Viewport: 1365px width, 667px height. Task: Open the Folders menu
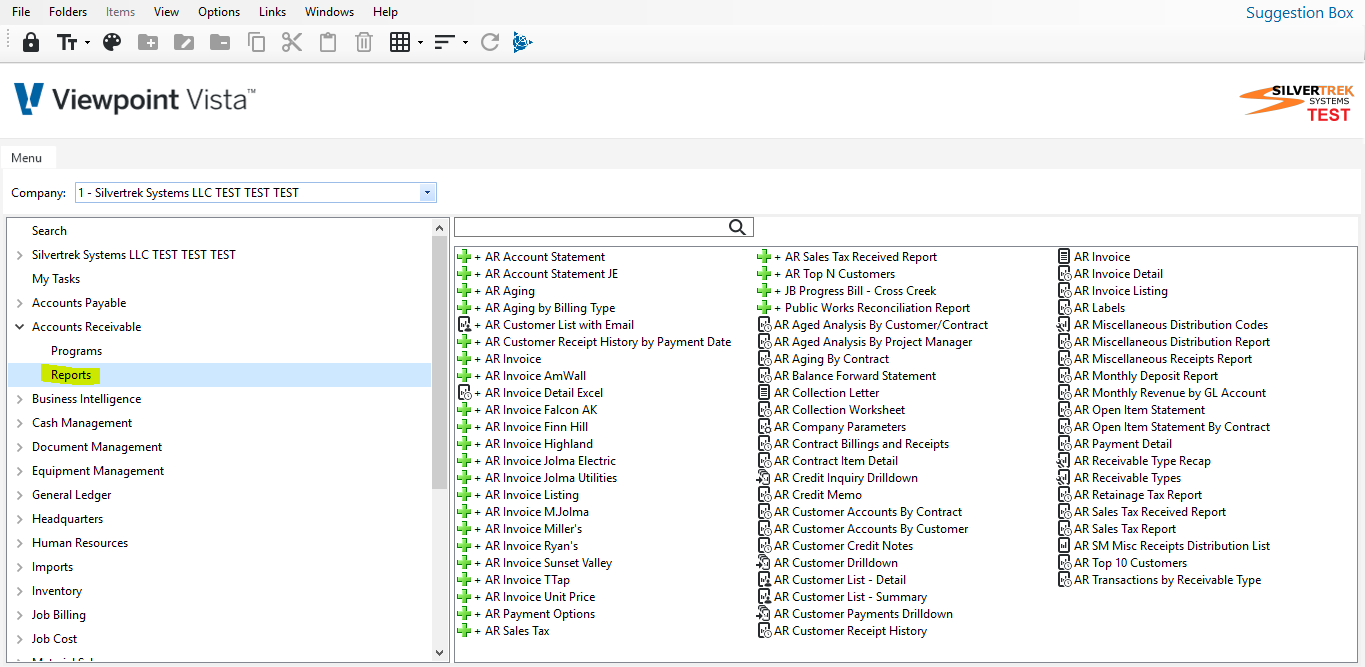(x=68, y=12)
